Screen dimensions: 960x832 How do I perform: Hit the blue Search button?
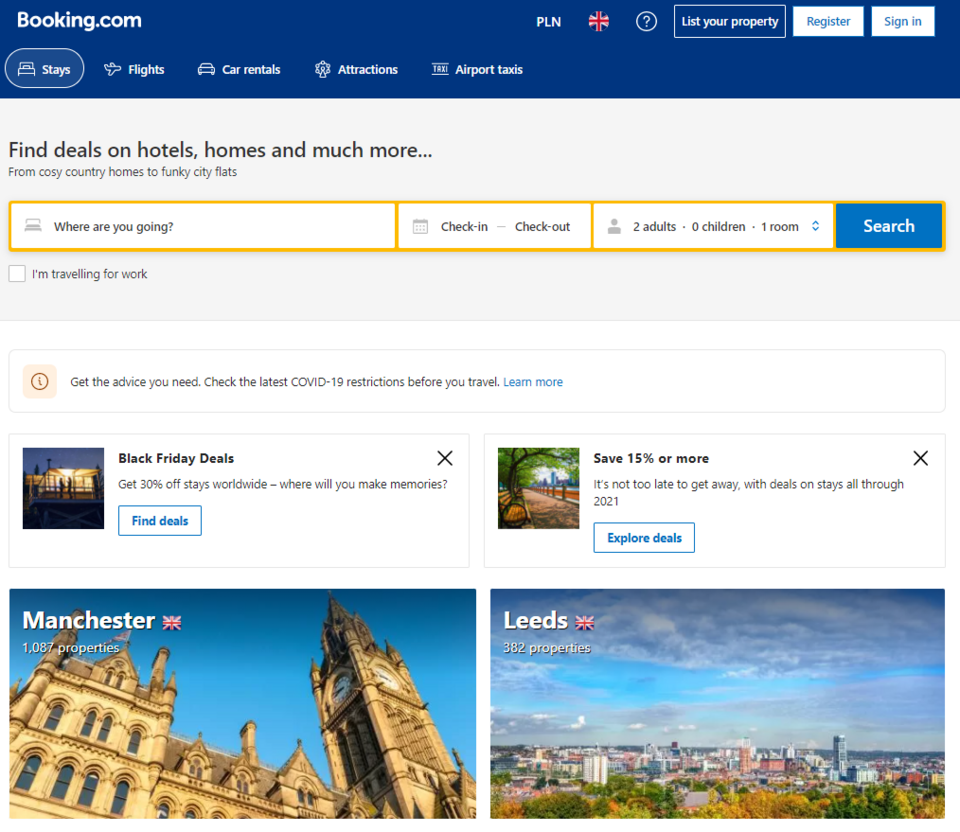888,226
